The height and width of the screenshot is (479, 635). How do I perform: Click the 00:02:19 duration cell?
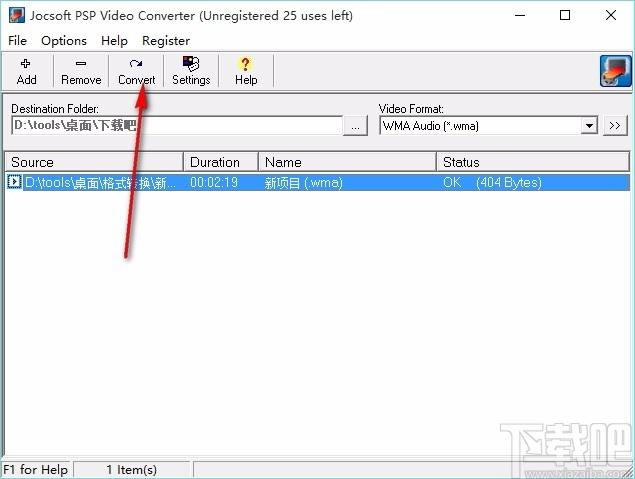click(x=214, y=182)
